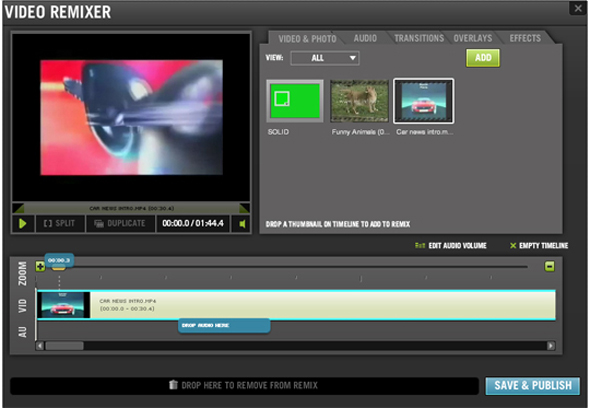Switch to the Audio tab

coord(365,38)
